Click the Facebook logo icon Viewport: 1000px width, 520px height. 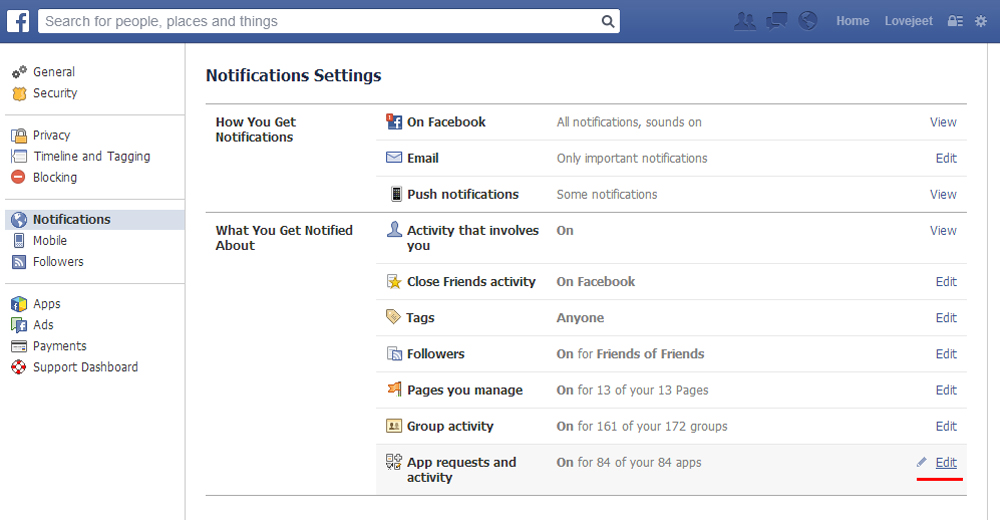18,21
